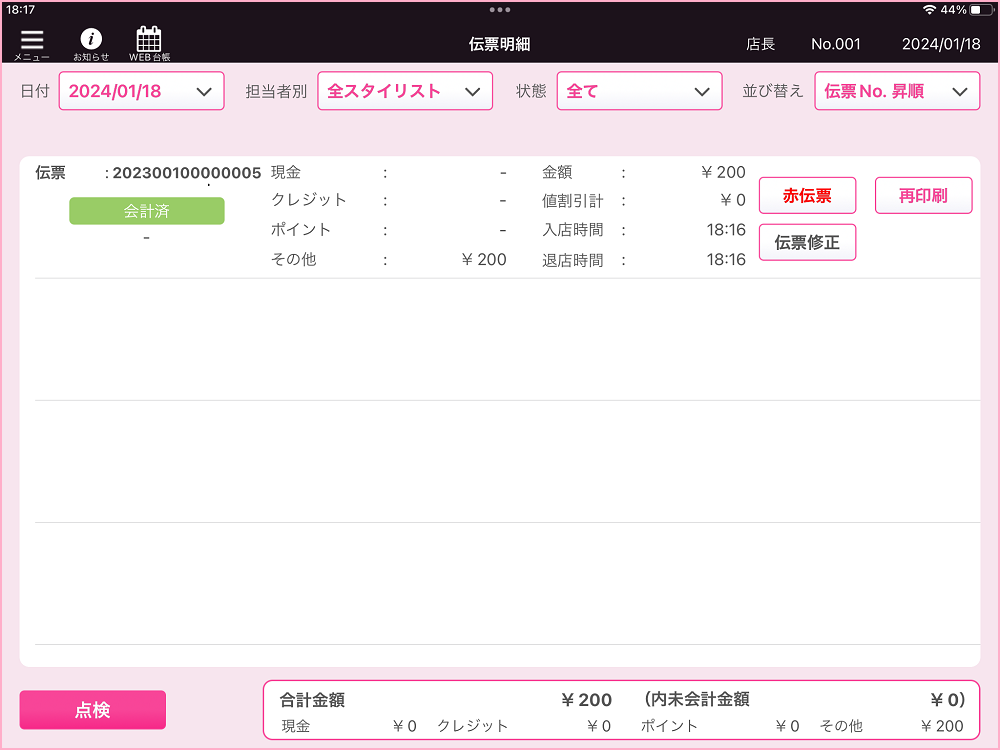This screenshot has height=750, width=1000.
Task: Open the 担当者別 stylist dropdown
Action: pos(405,91)
